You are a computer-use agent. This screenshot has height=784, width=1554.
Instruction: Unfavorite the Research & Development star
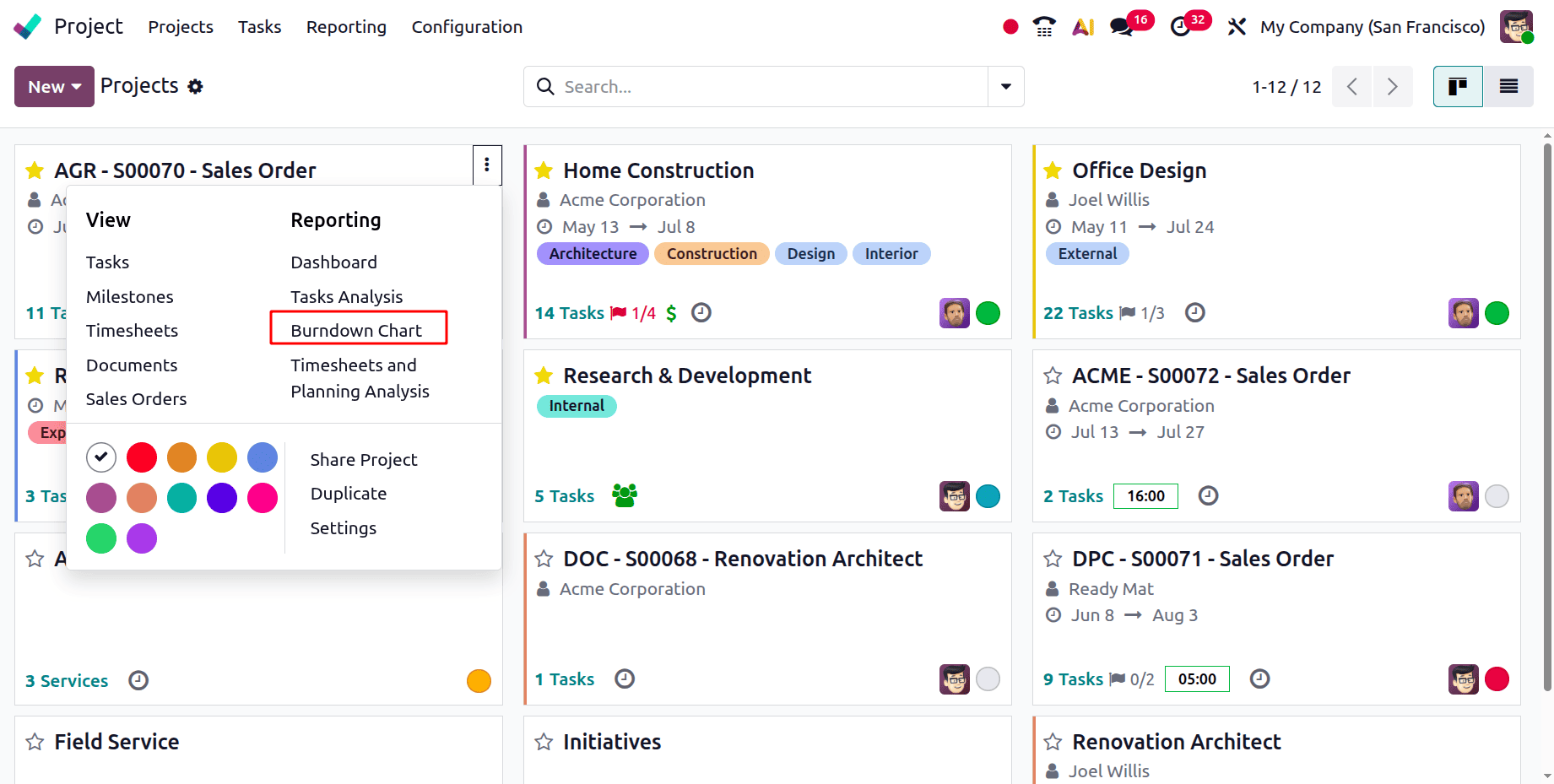[544, 376]
